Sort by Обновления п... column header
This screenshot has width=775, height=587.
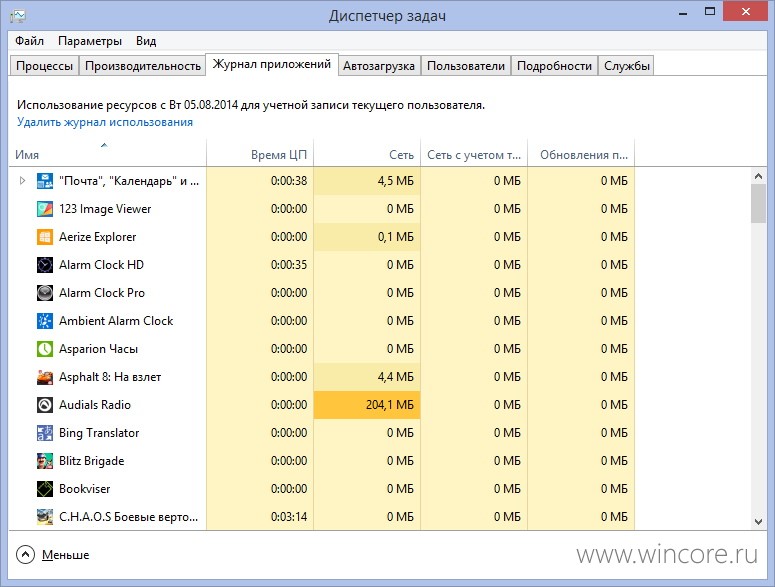point(581,154)
